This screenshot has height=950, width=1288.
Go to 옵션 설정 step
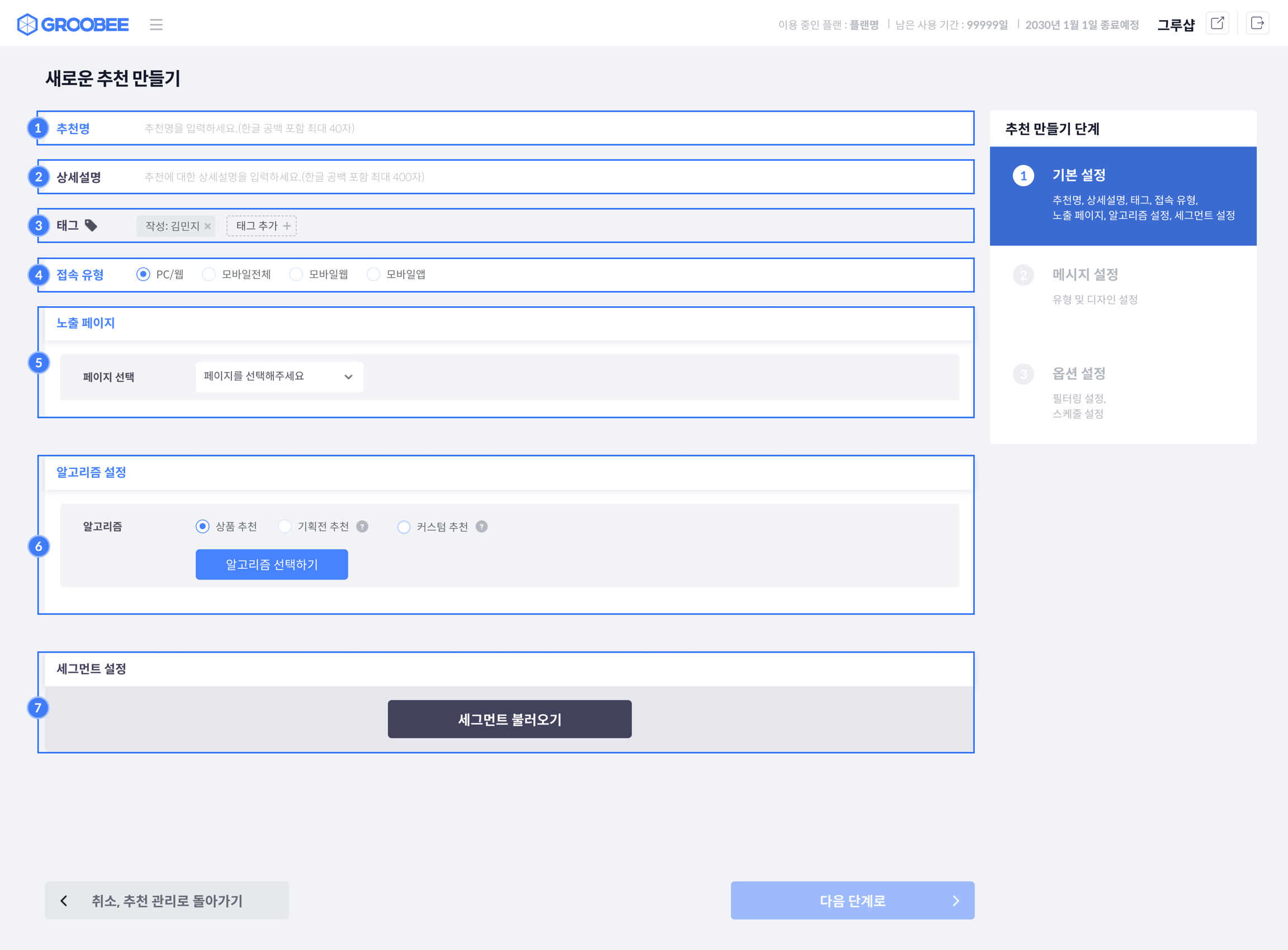point(1078,374)
